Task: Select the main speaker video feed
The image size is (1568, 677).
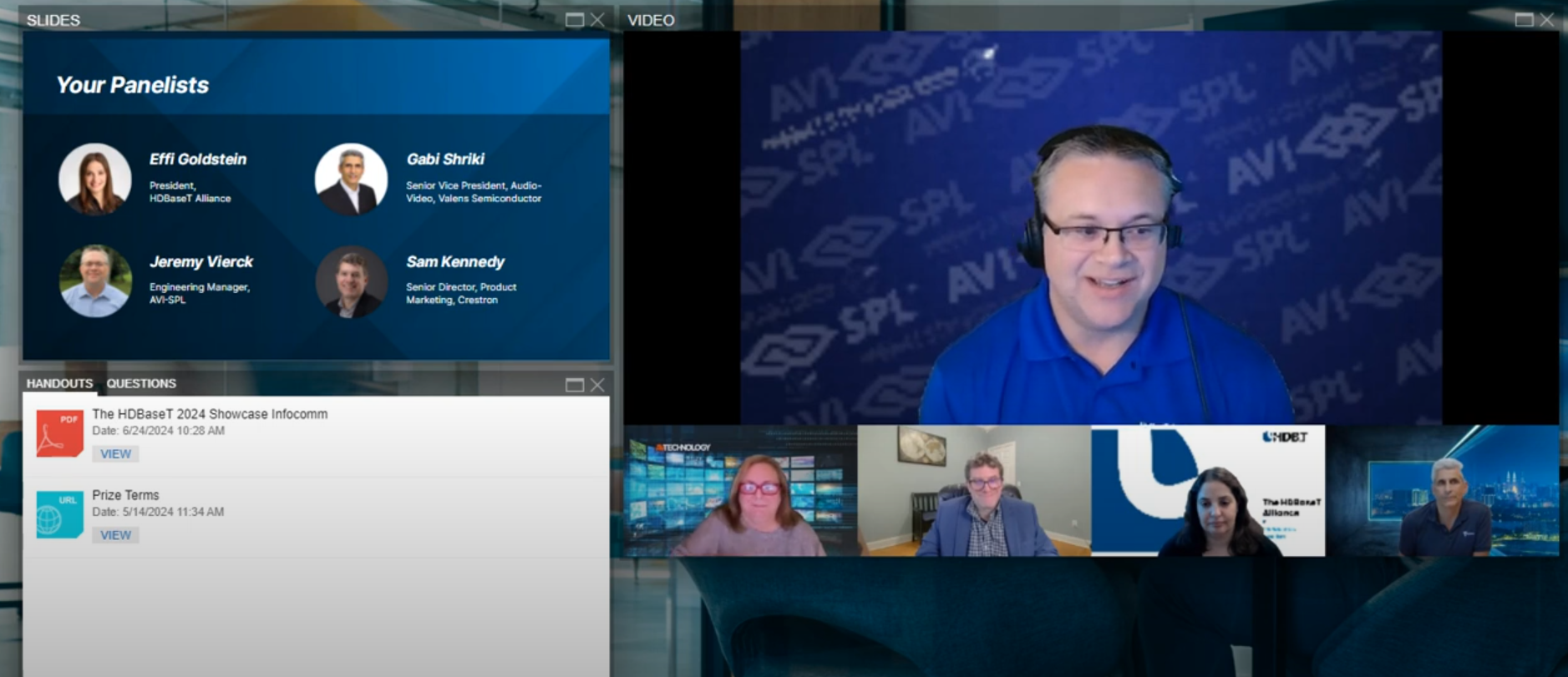Action: pos(1091,228)
